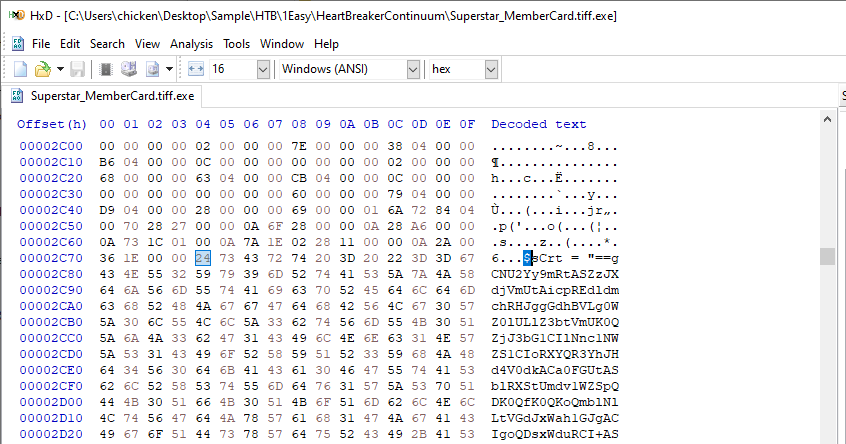This screenshot has height=444, width=846.
Task: Click hex byte B6 in row 00002C10
Action: point(107,162)
